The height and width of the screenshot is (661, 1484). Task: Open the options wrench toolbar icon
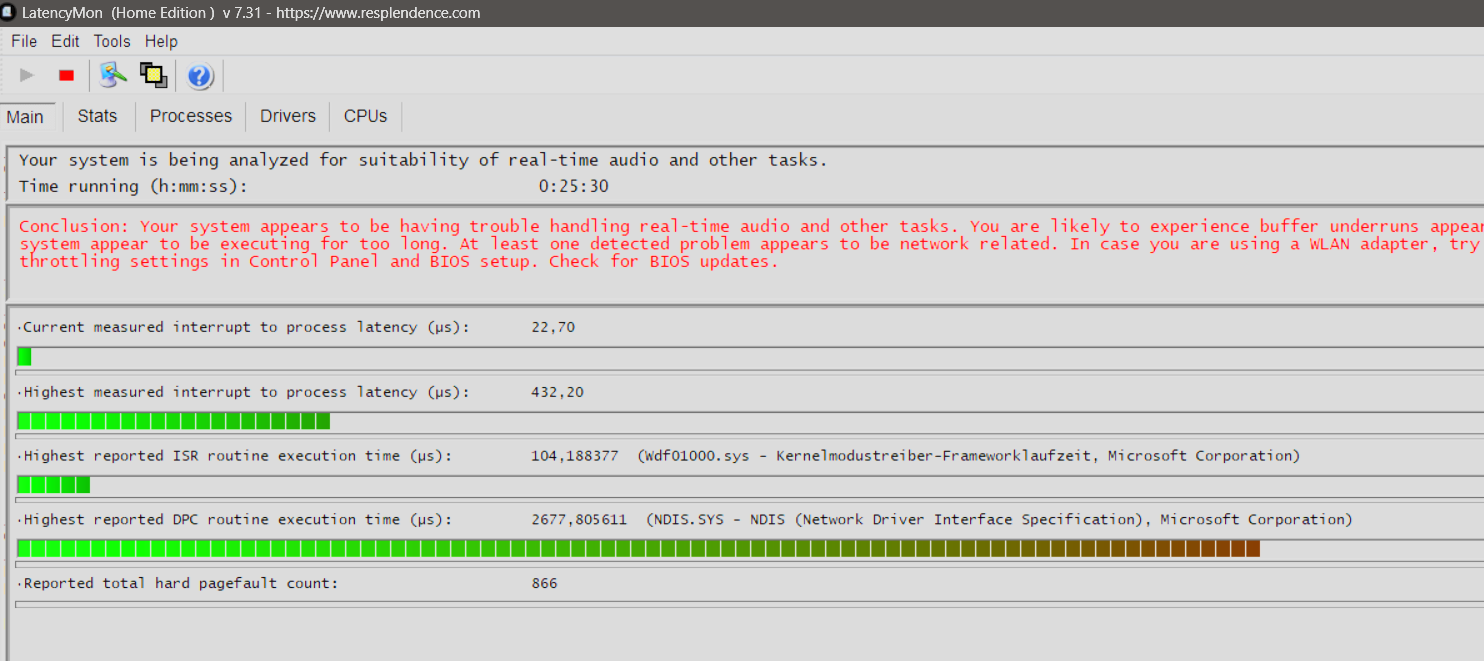pyautogui.click(x=113, y=75)
